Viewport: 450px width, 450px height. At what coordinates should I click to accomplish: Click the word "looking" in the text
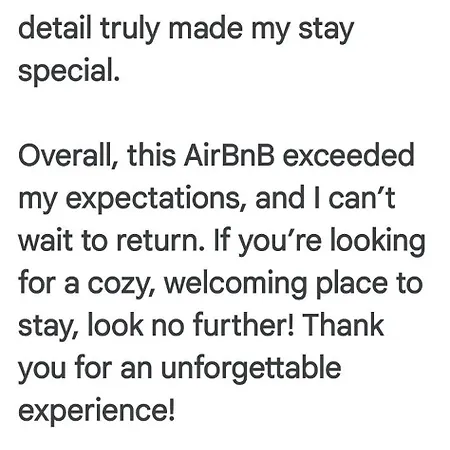[378, 241]
